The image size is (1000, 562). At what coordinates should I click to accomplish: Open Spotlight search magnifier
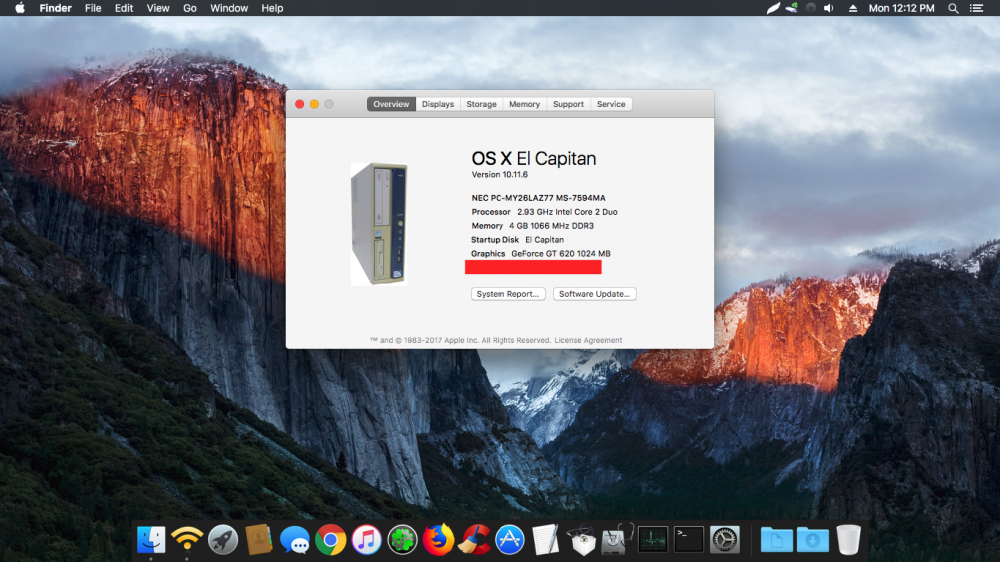pyautogui.click(x=953, y=8)
